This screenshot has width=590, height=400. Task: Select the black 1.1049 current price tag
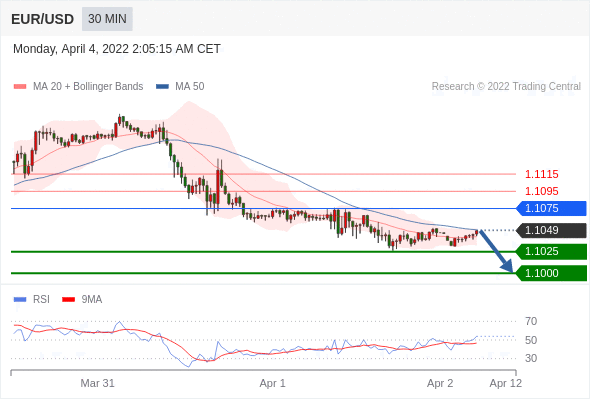[551, 230]
